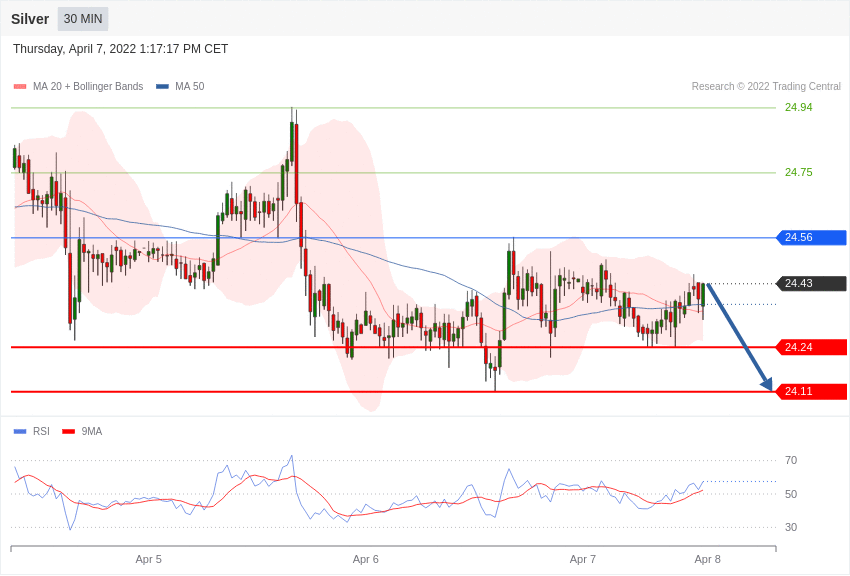Click the 'Apr 7' date axis label
The height and width of the screenshot is (576, 850).
(x=583, y=559)
